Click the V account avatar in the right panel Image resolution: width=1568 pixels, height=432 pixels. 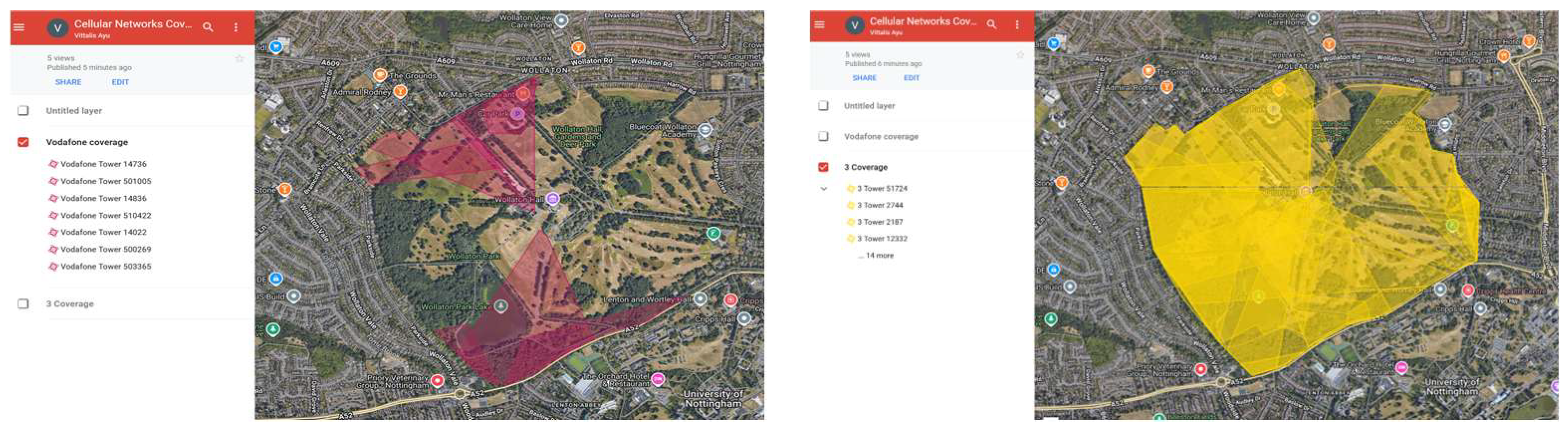coord(855,25)
